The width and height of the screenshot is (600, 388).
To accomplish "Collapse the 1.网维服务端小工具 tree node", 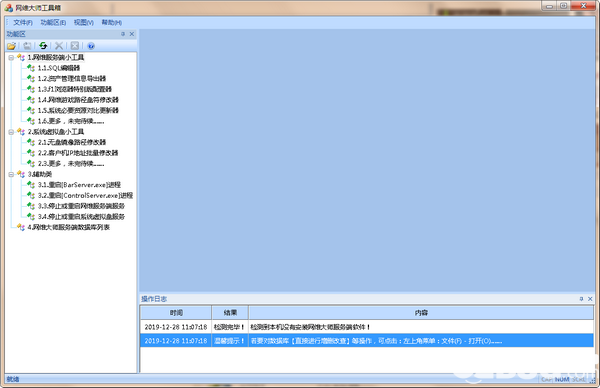I will [11, 57].
